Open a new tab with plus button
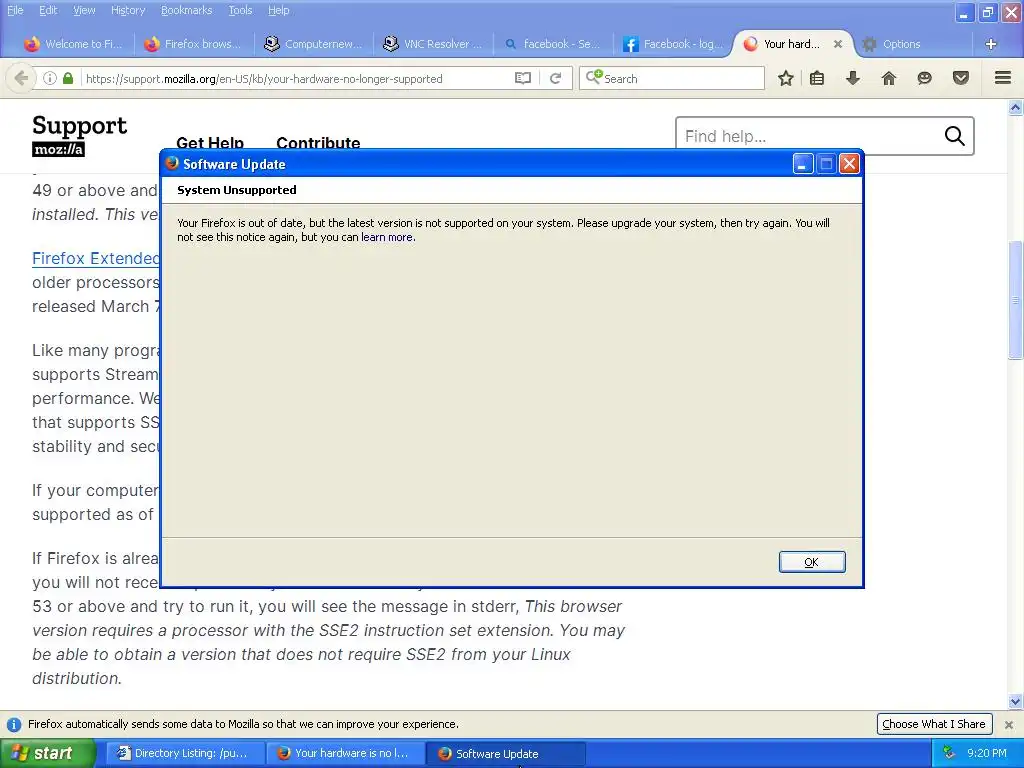The image size is (1024, 768). 991,44
